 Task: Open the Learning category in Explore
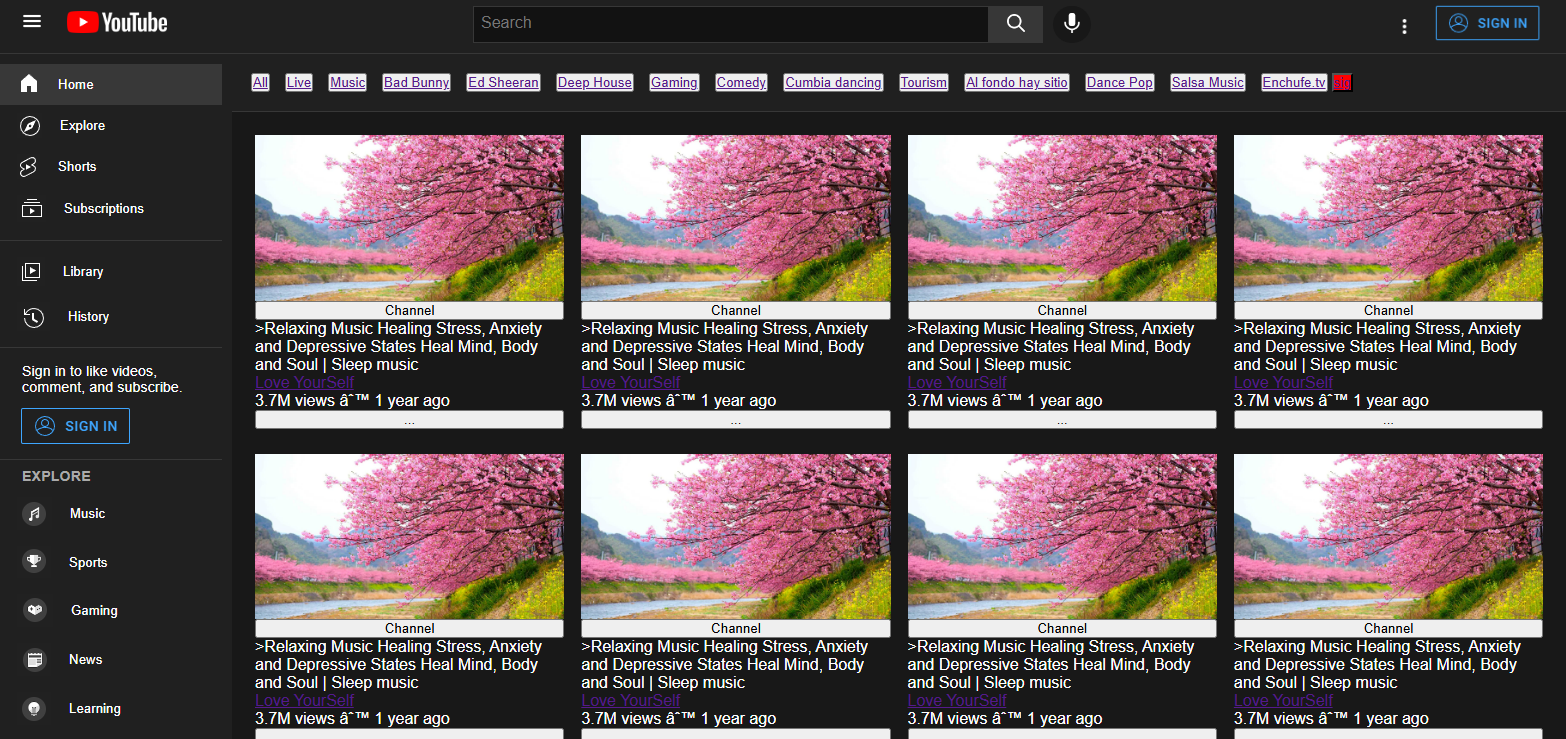(94, 709)
